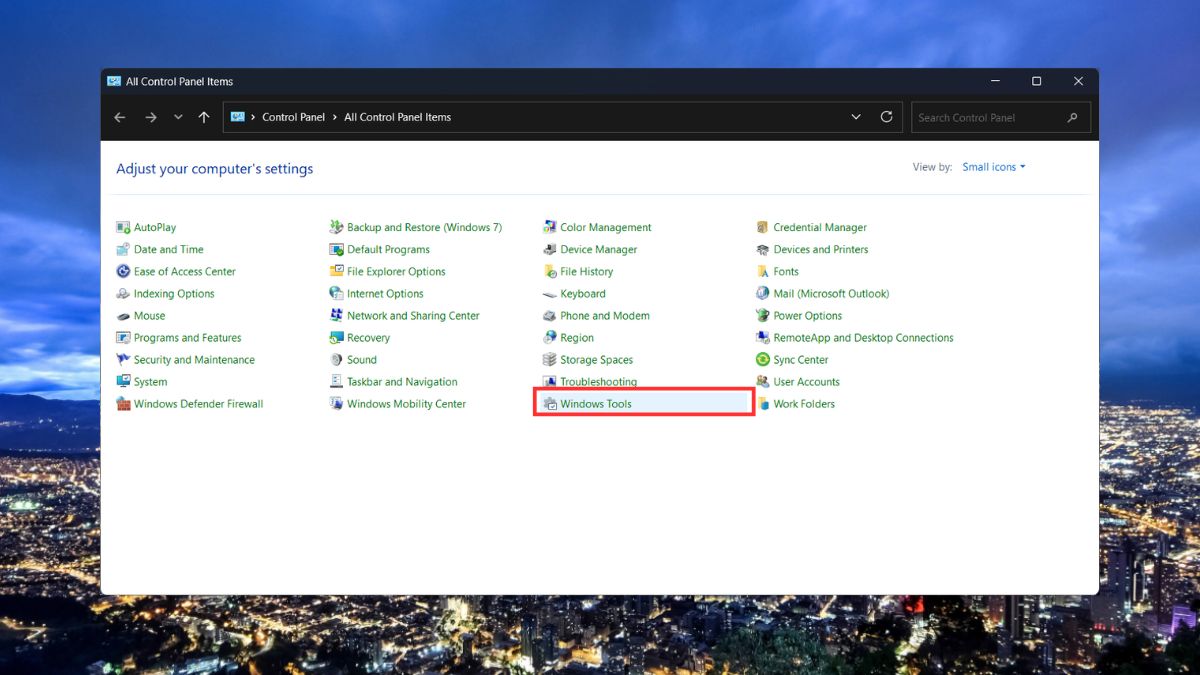Open the Sync Center icon
The height and width of the screenshot is (675, 1200).
point(763,360)
